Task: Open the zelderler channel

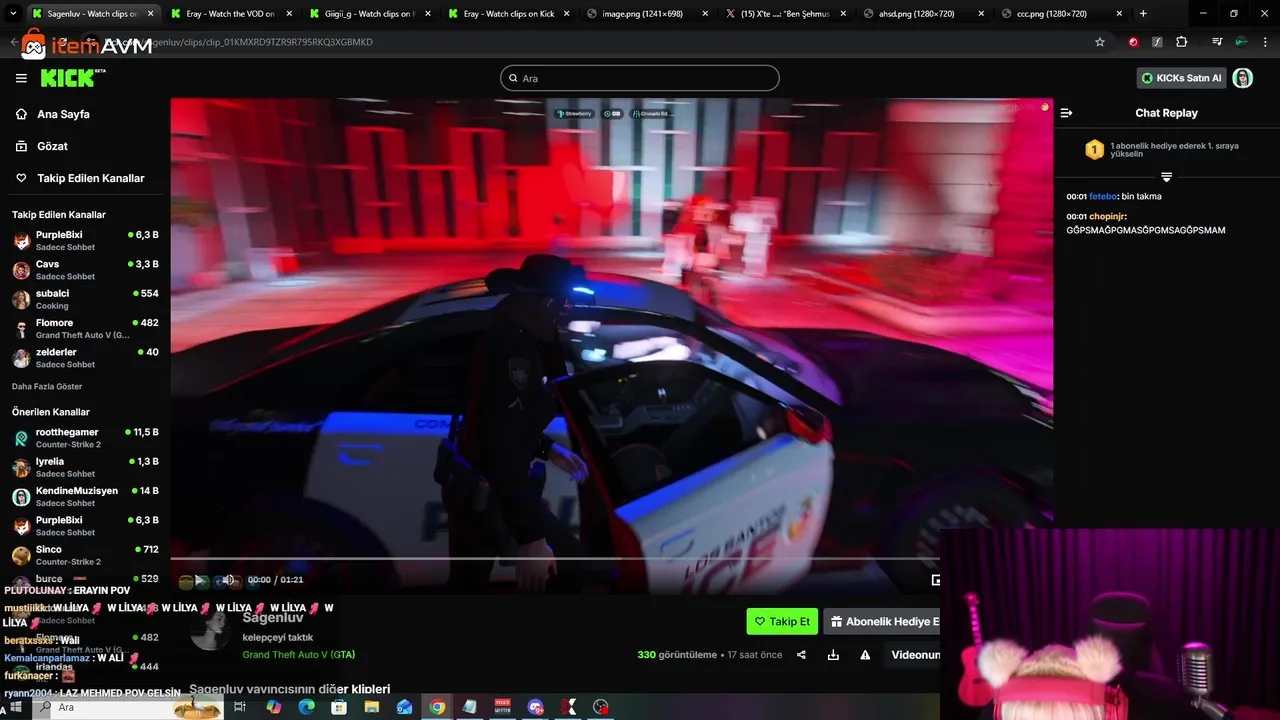Action: click(x=85, y=358)
